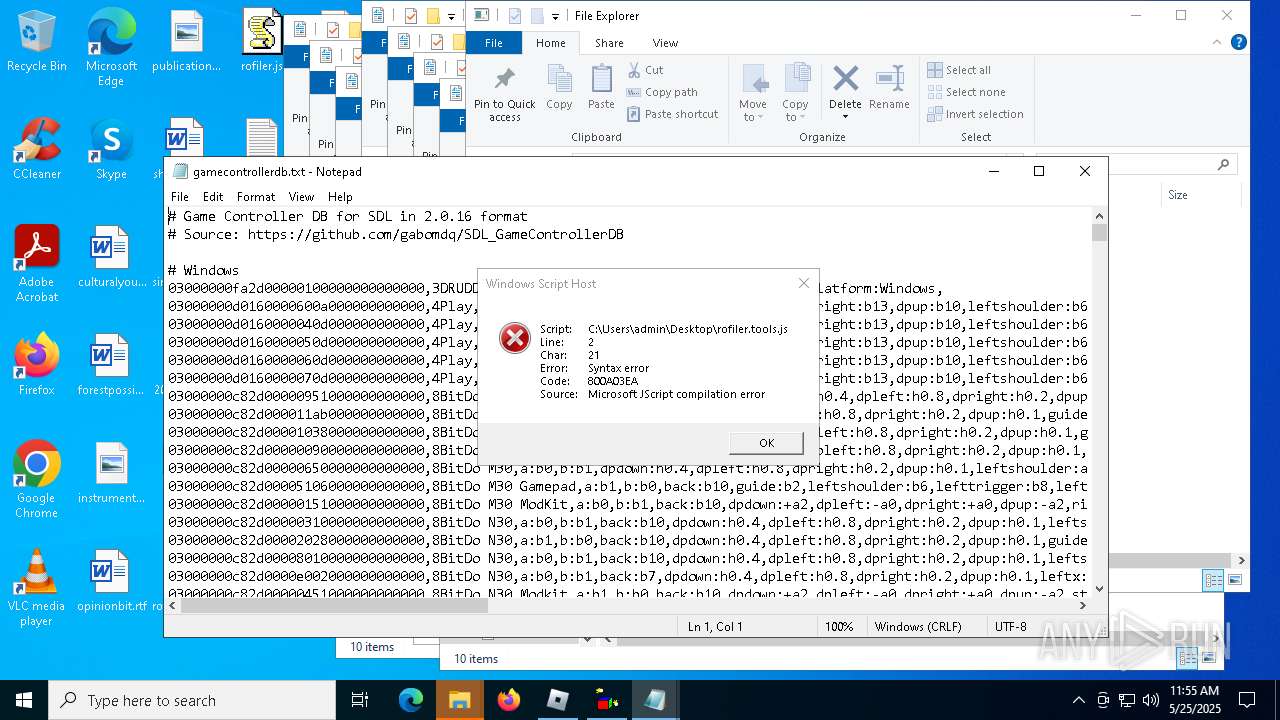Open Notepad's Help menu
This screenshot has height=720, width=1280.
tap(340, 197)
